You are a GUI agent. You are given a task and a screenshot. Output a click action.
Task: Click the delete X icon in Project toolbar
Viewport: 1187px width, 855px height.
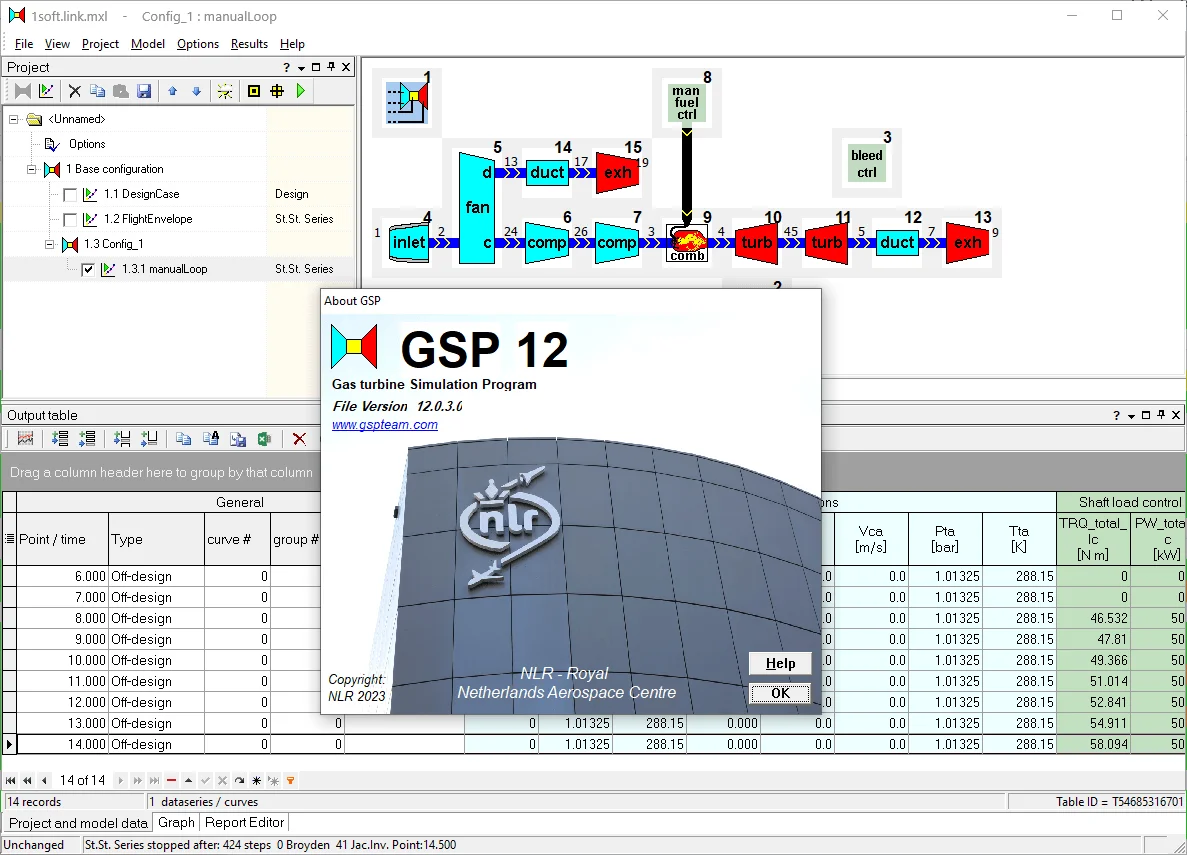74,91
